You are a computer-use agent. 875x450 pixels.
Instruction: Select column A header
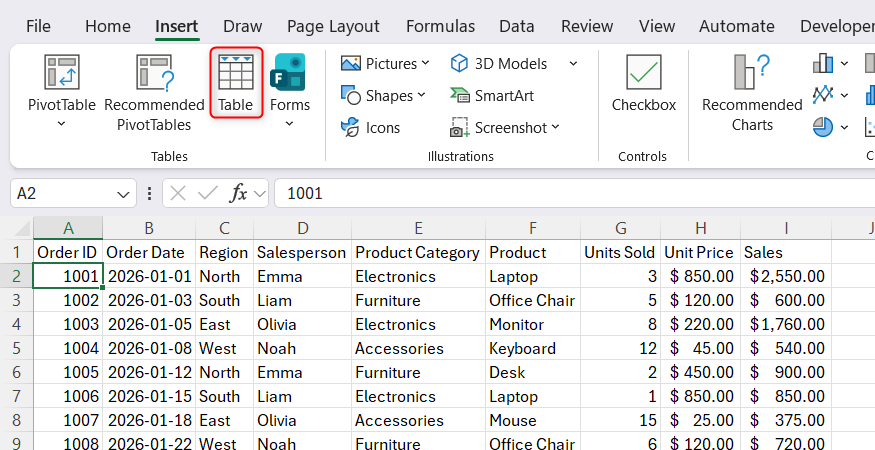(x=68, y=228)
